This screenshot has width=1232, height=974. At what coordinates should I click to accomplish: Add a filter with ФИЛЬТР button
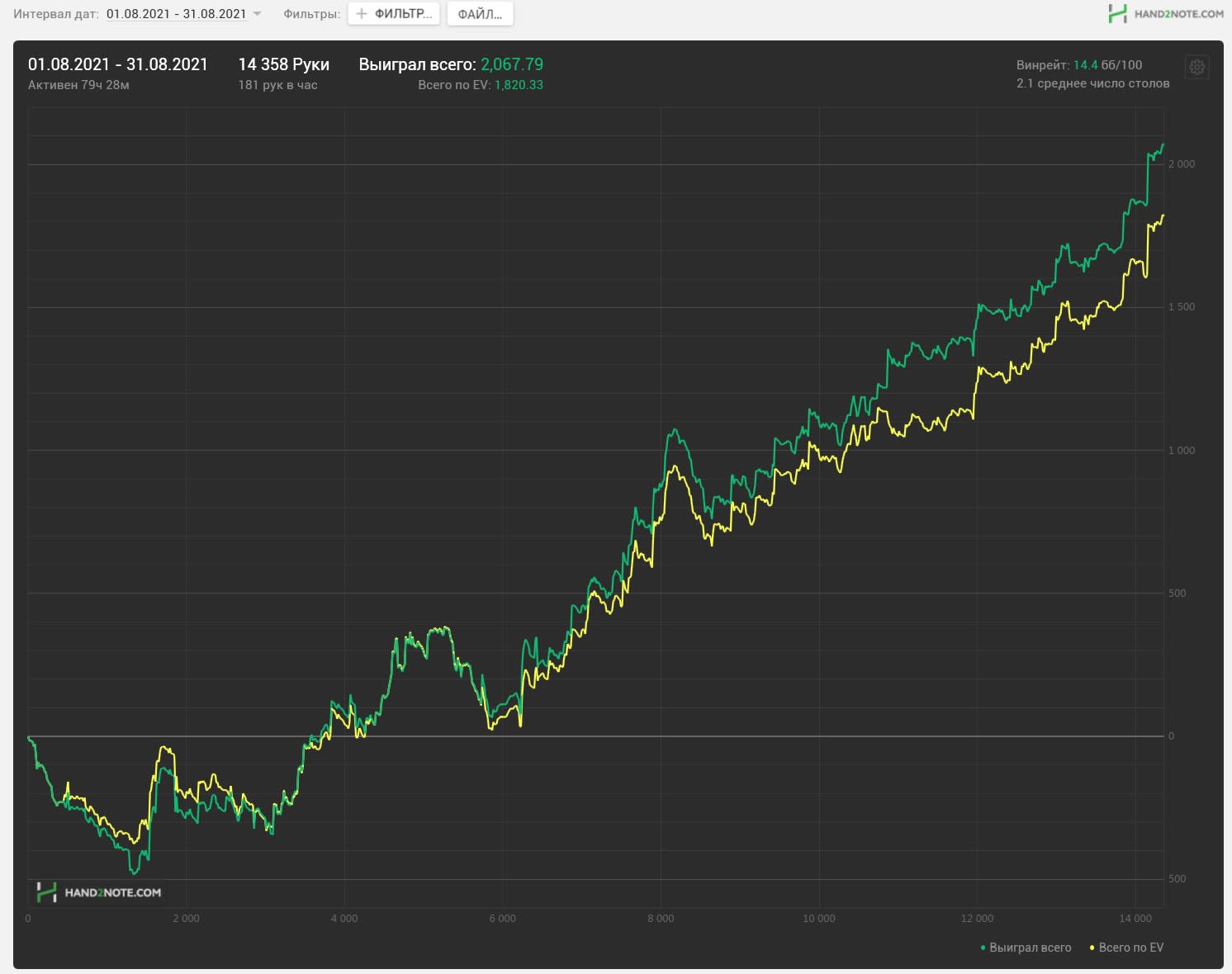click(x=394, y=14)
